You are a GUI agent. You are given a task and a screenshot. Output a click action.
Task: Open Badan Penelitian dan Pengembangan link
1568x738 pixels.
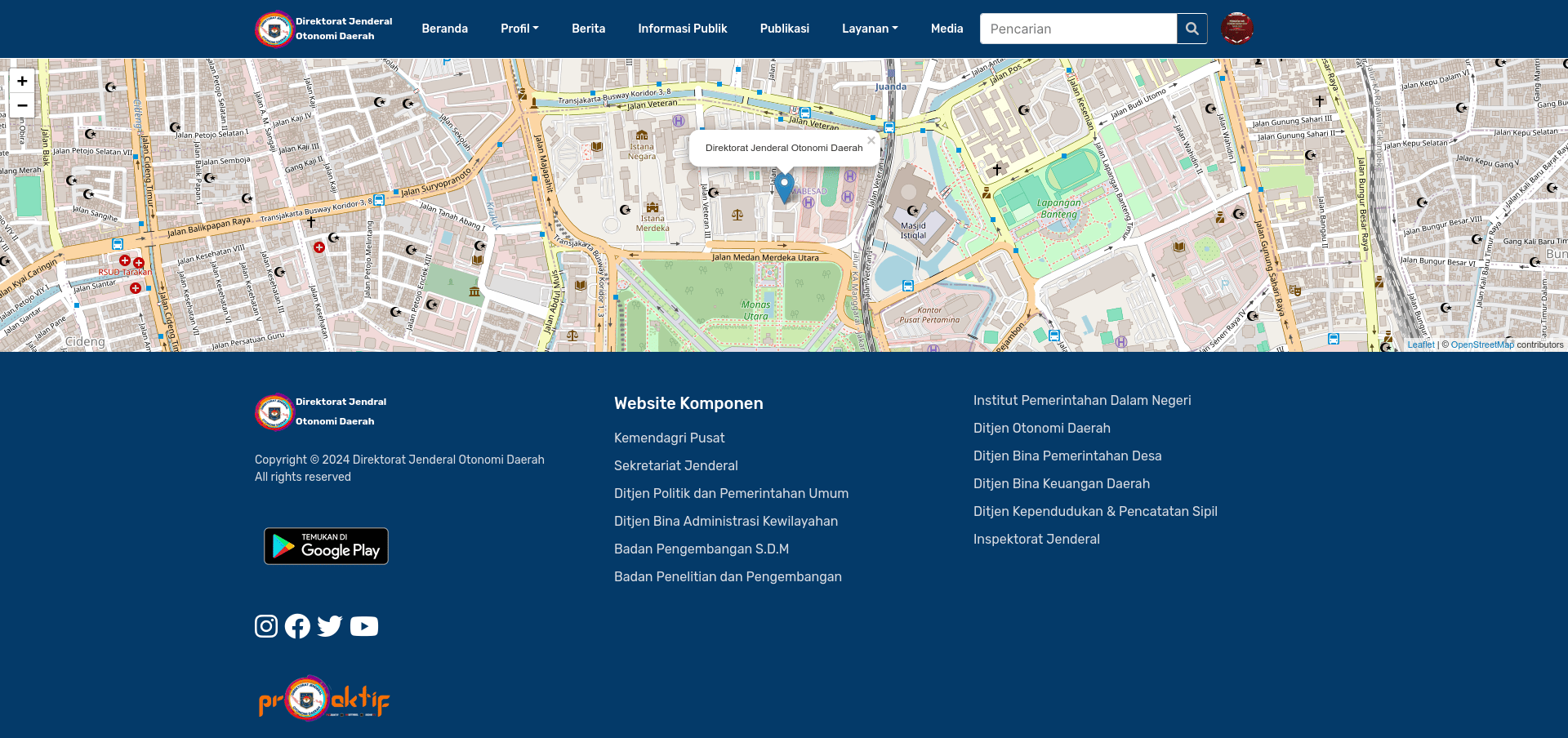pyautogui.click(x=728, y=576)
